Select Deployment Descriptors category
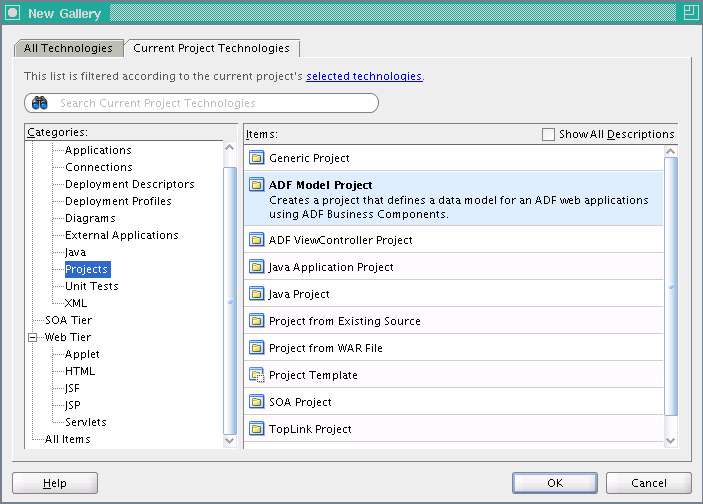The height and width of the screenshot is (504, 703). coord(130,184)
